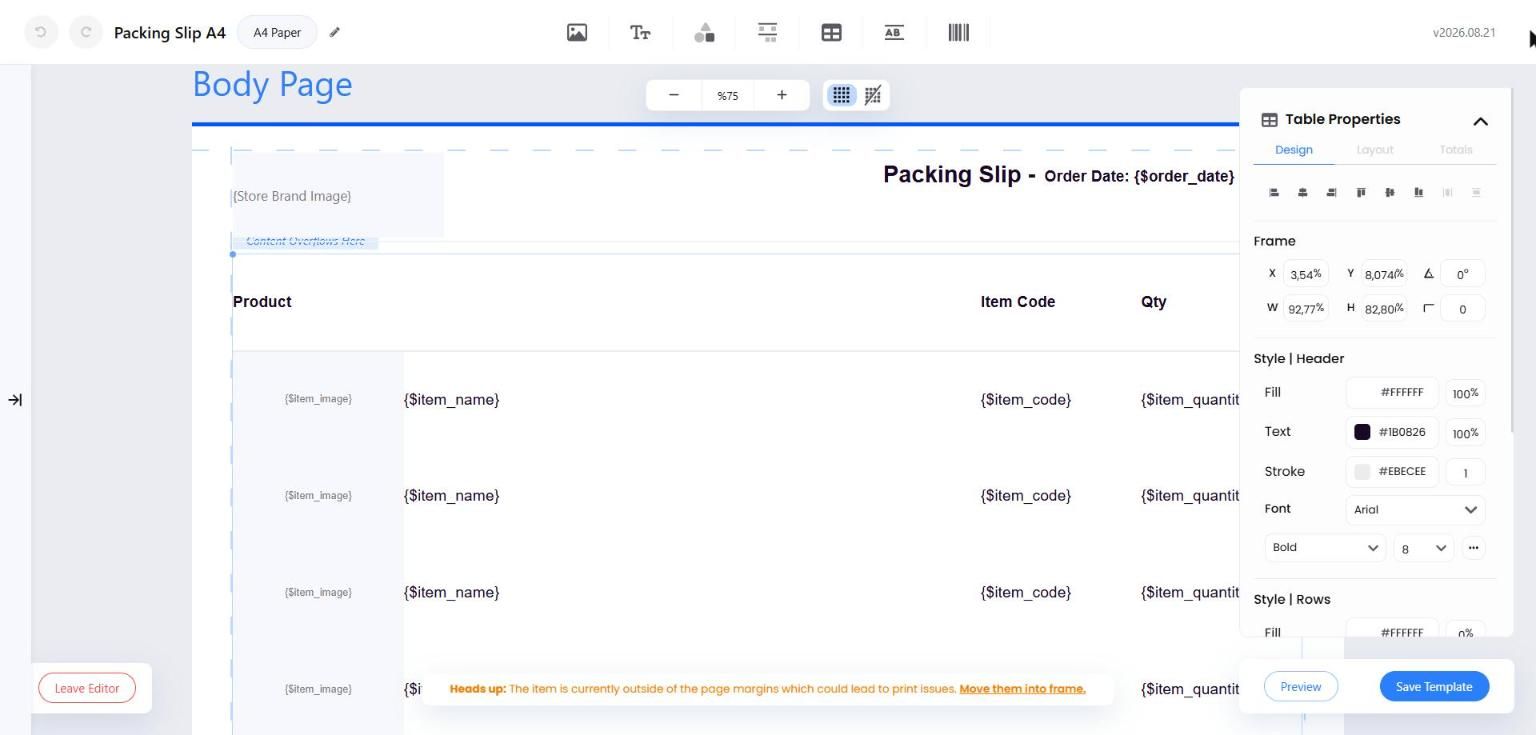Click the pencil icon to rename template

(335, 32)
